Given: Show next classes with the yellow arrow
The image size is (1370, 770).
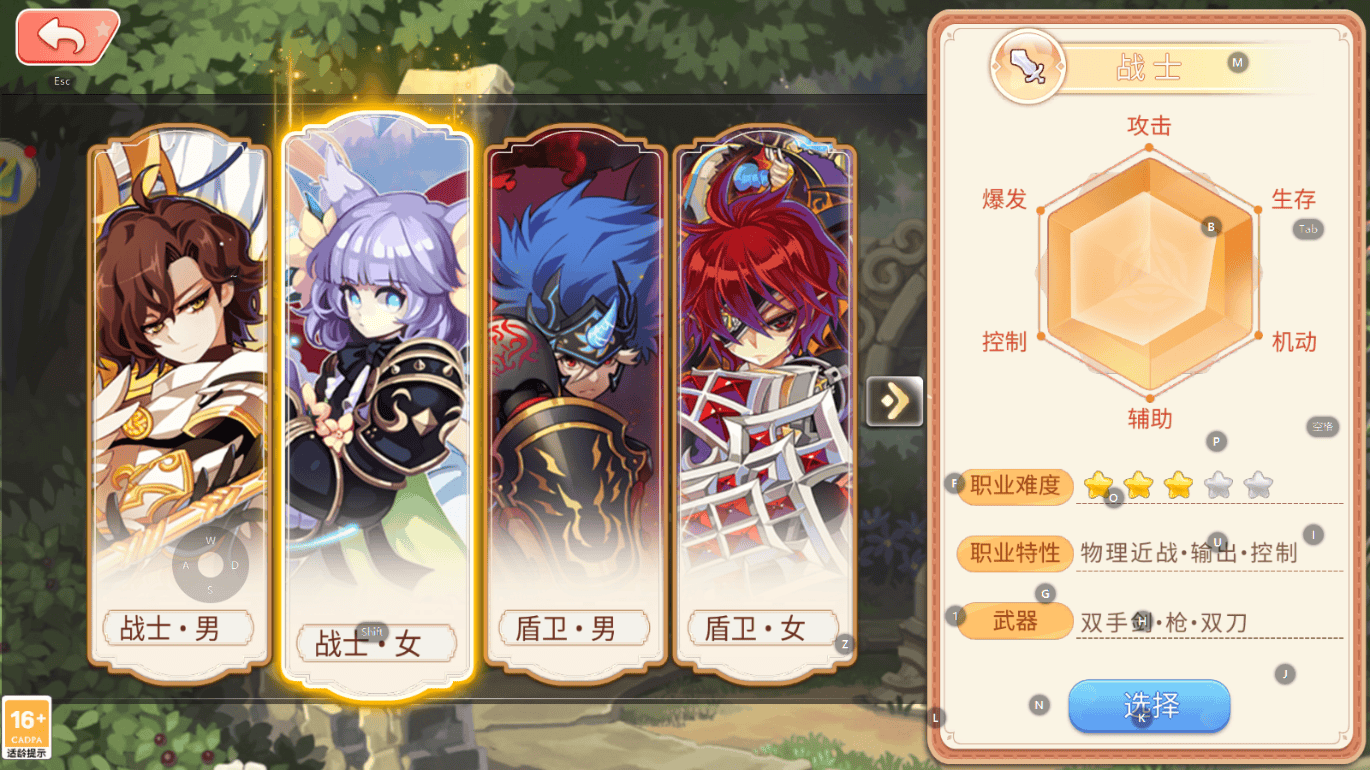Looking at the screenshot, I should click(894, 401).
